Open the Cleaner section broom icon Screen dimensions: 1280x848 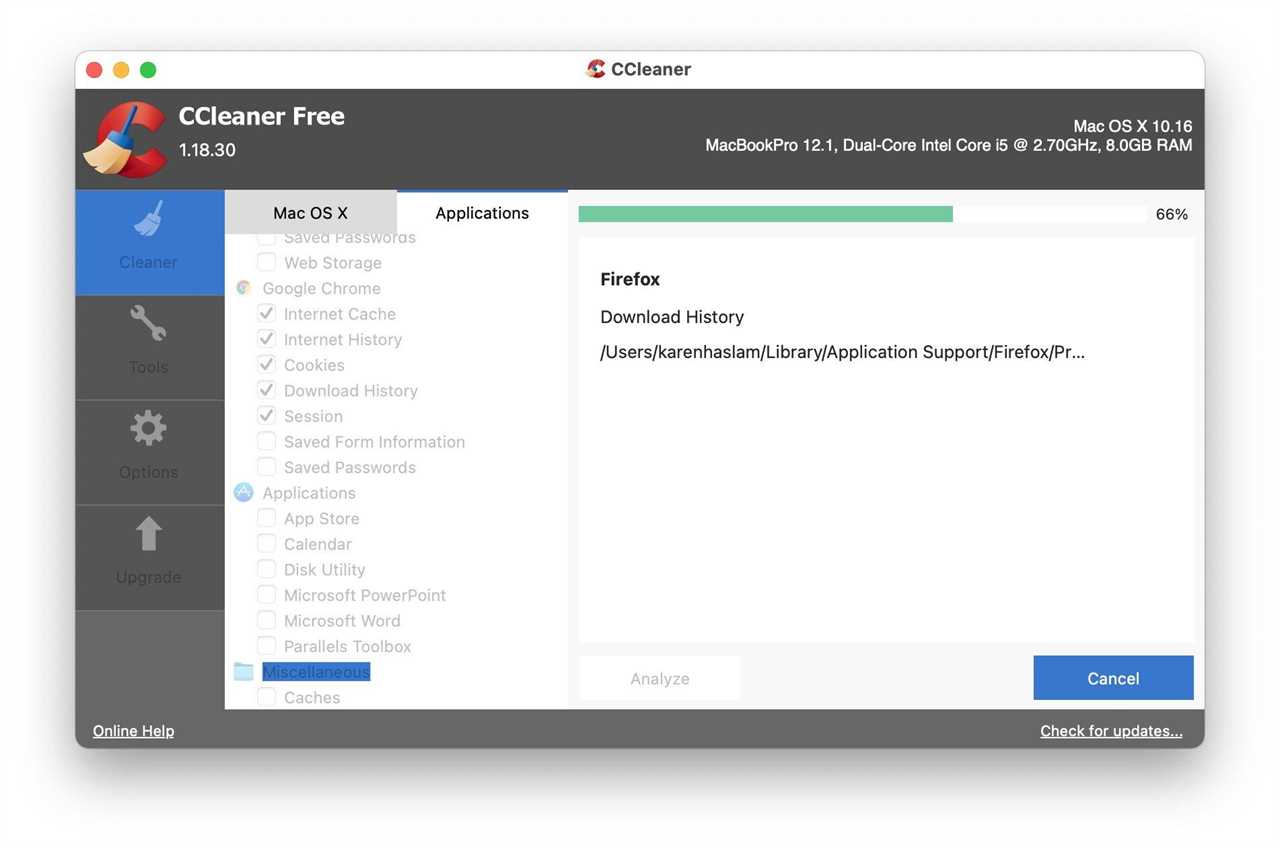[148, 219]
